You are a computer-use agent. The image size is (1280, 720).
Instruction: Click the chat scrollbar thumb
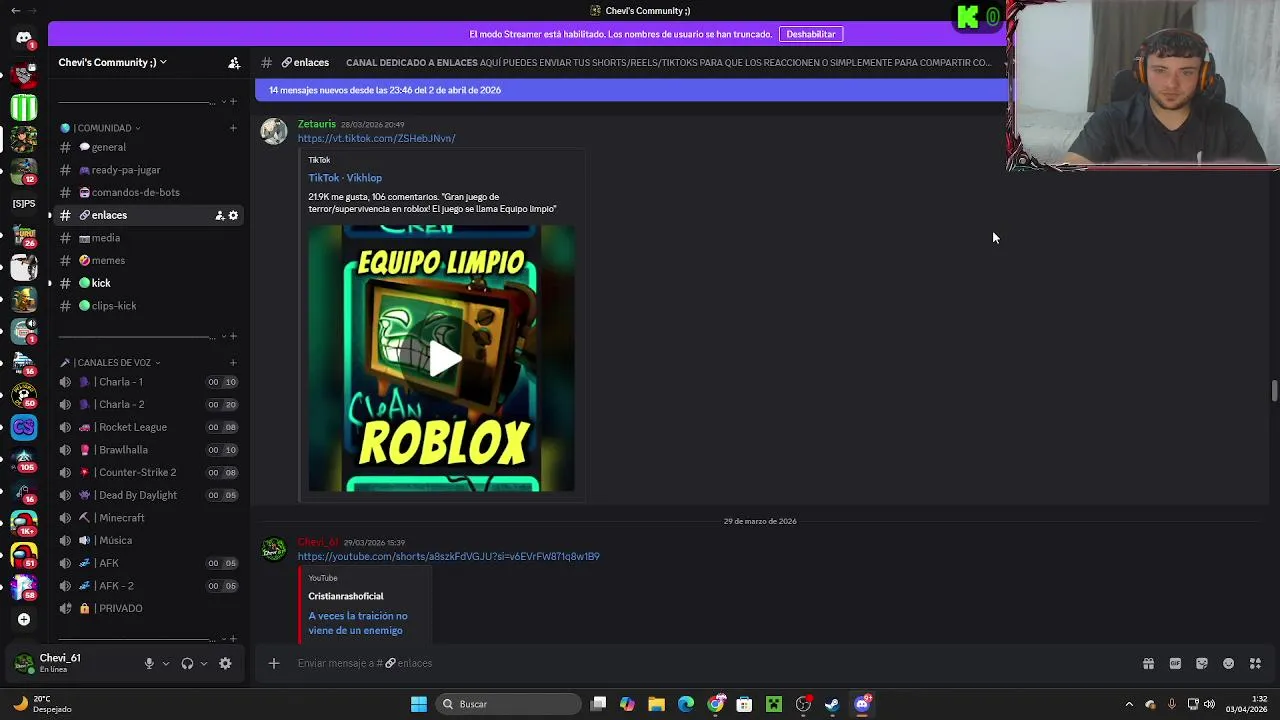[x=1274, y=391]
